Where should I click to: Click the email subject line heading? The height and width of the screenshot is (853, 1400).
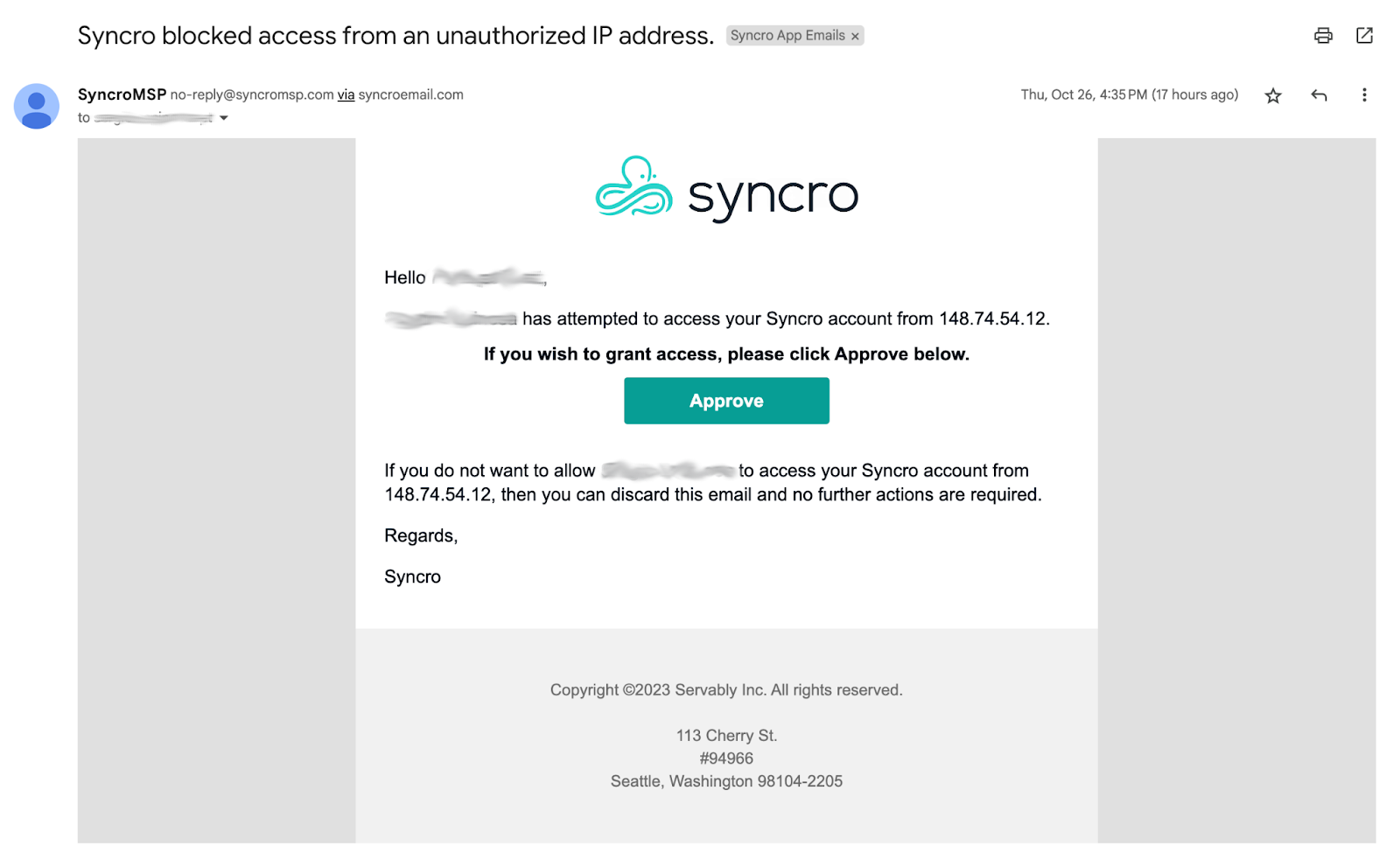[395, 36]
